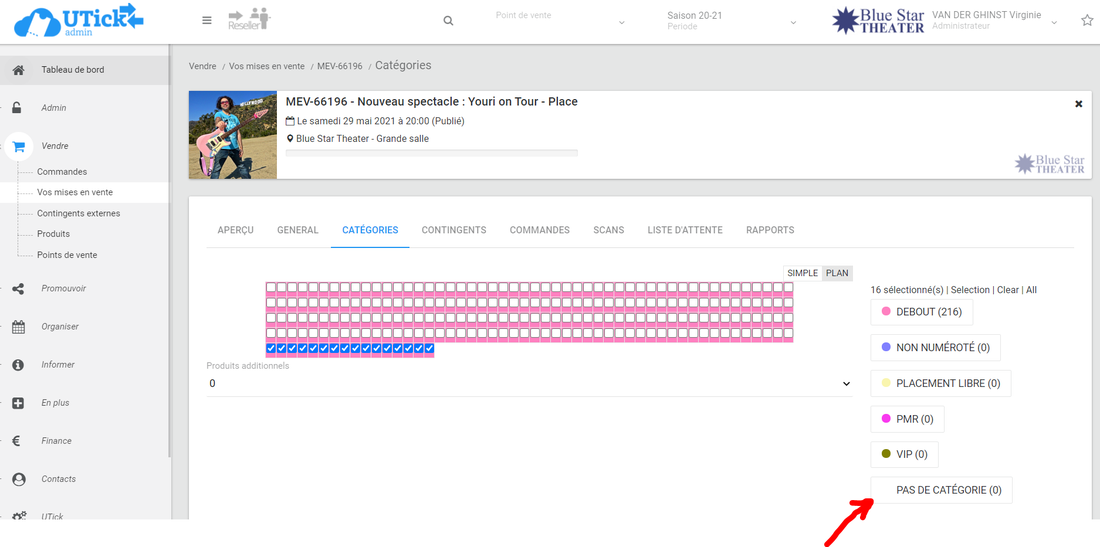Screen dimensions: 1100x547
Task: Select the DEBOUT pink color category
Action: tap(921, 312)
